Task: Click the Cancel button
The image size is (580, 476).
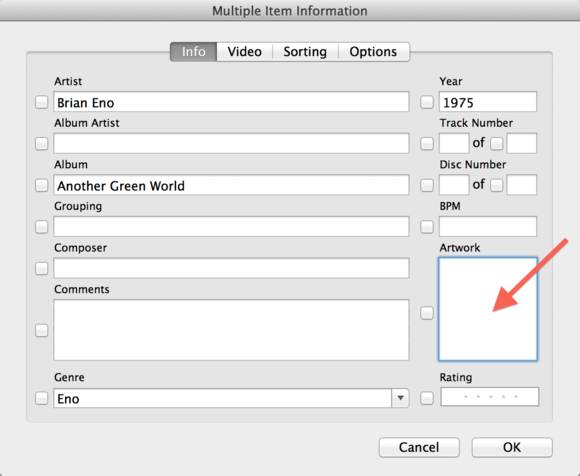Action: (419, 447)
